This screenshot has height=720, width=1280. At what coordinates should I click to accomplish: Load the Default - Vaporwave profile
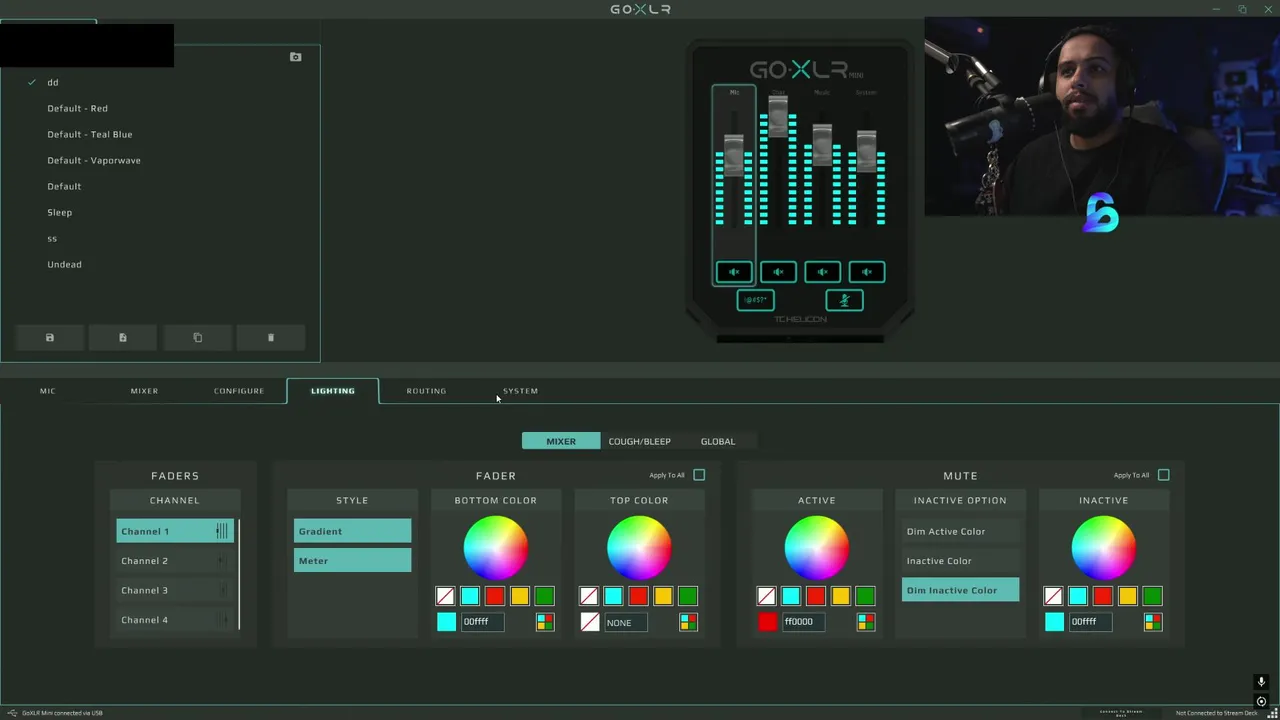click(x=93, y=160)
